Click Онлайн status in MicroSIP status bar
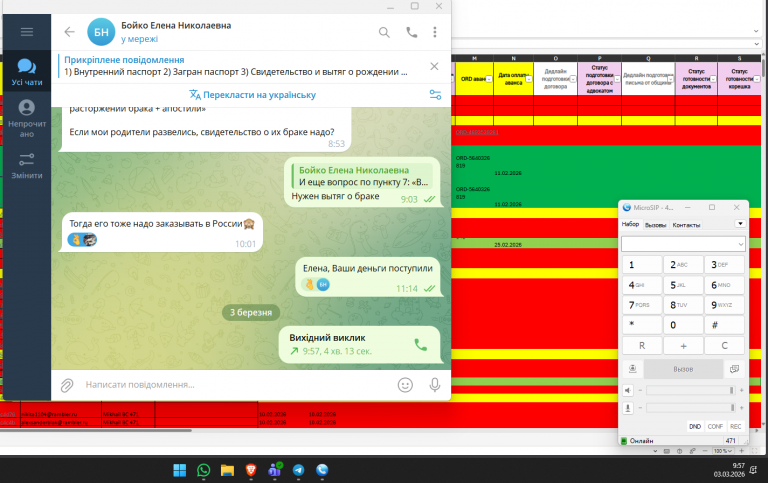Viewport: 768px width, 483px height. pyautogui.click(x=641, y=441)
